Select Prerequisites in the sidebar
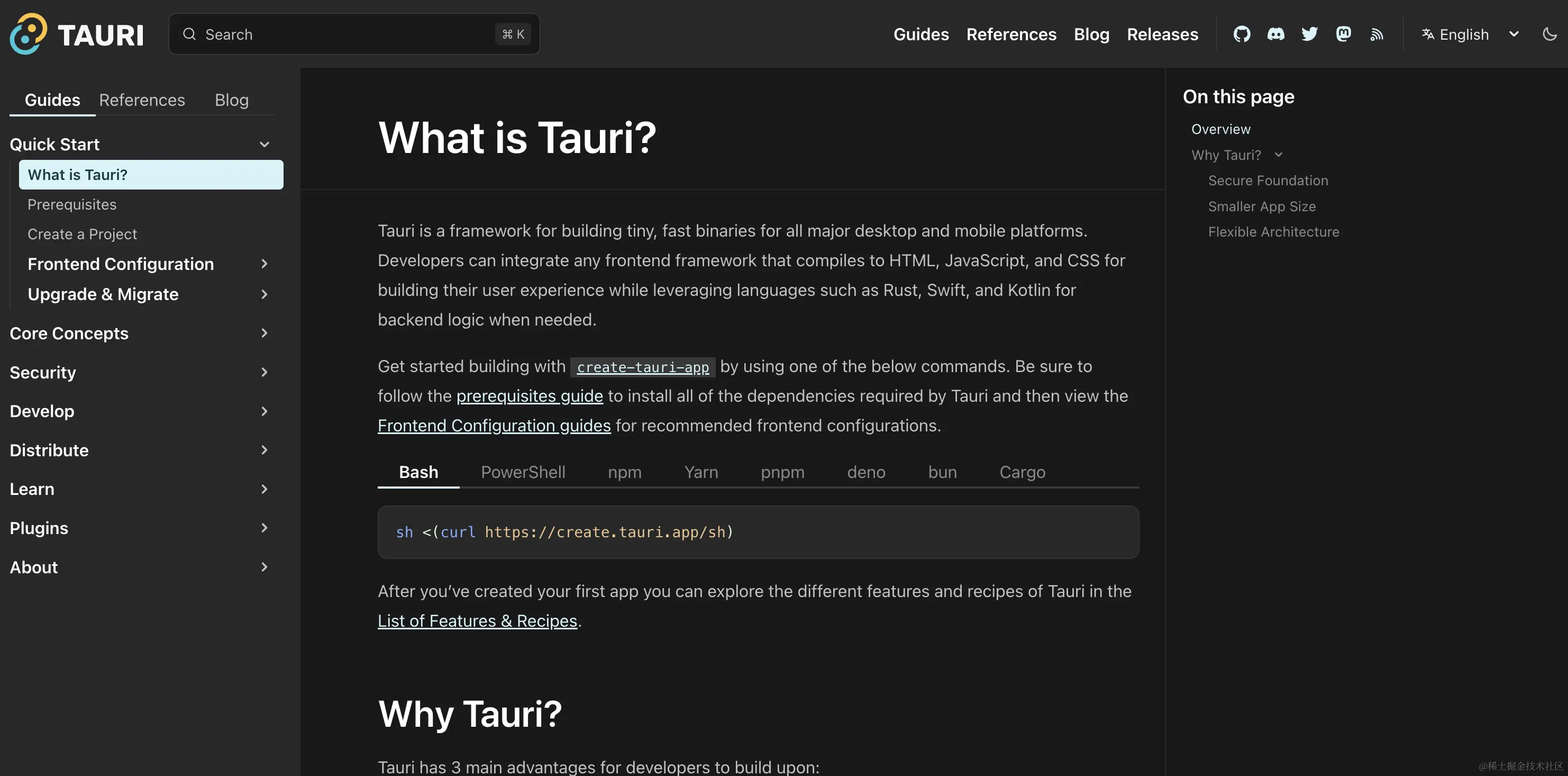The image size is (1568, 776). click(72, 204)
